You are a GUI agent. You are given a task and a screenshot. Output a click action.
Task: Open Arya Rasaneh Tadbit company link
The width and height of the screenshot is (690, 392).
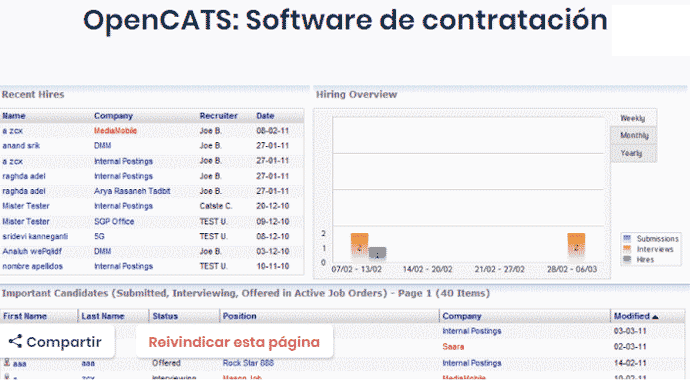[x=132, y=191]
